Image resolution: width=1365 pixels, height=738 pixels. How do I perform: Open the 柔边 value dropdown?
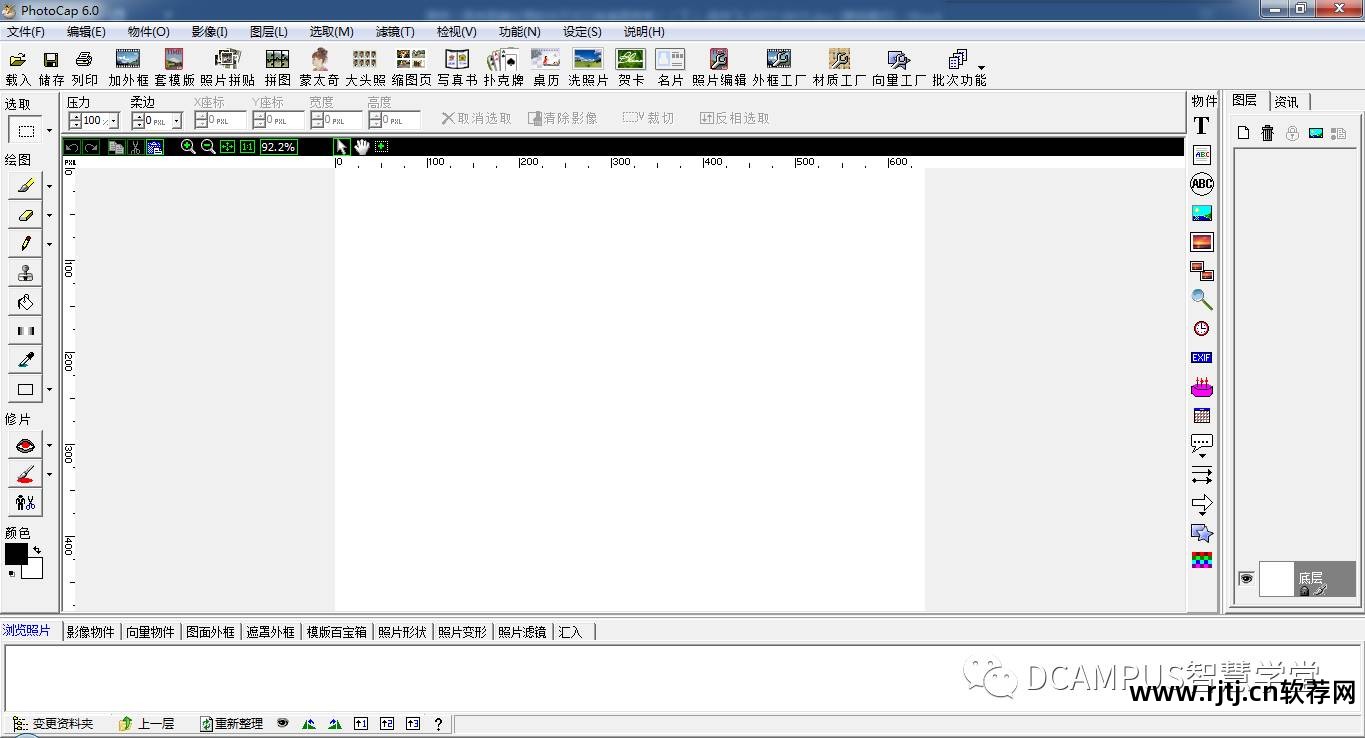177,121
